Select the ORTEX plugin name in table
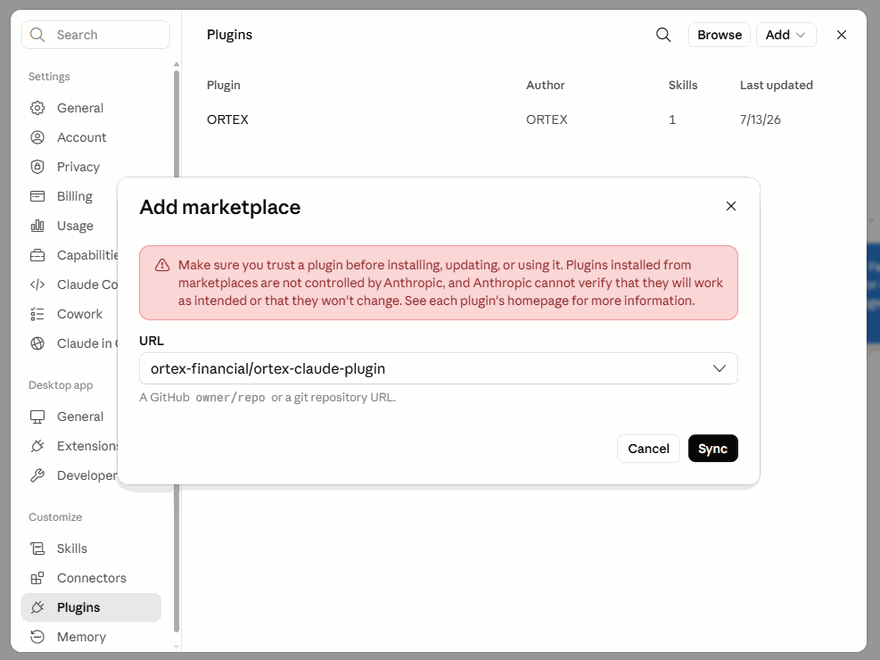 227,120
